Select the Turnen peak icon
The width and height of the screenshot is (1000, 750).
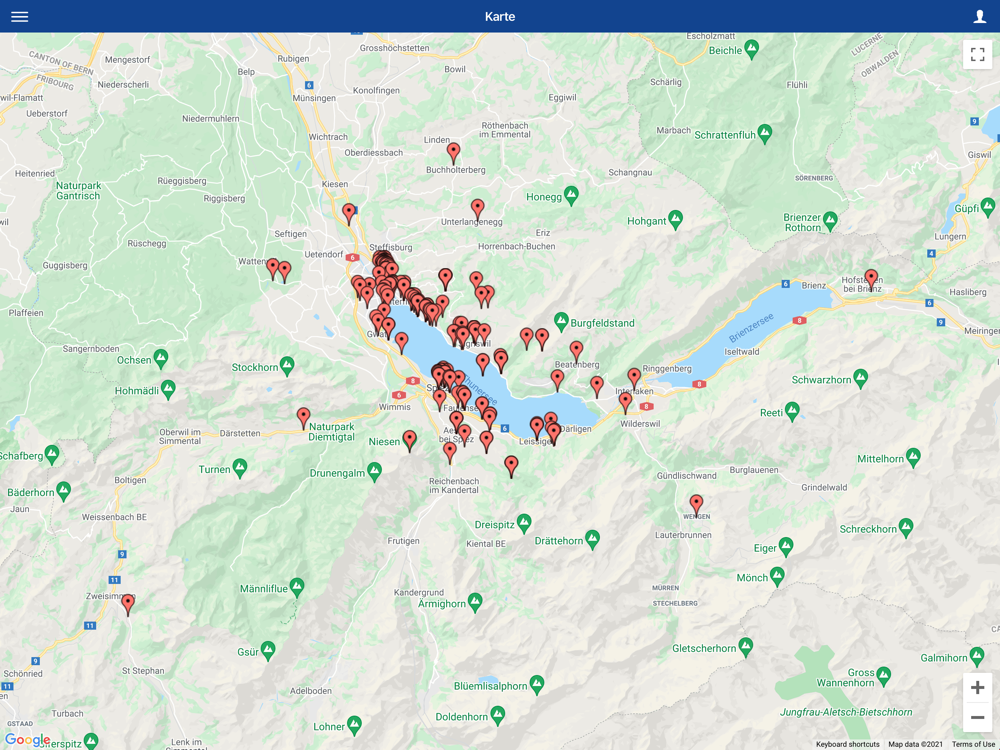[x=240, y=468]
